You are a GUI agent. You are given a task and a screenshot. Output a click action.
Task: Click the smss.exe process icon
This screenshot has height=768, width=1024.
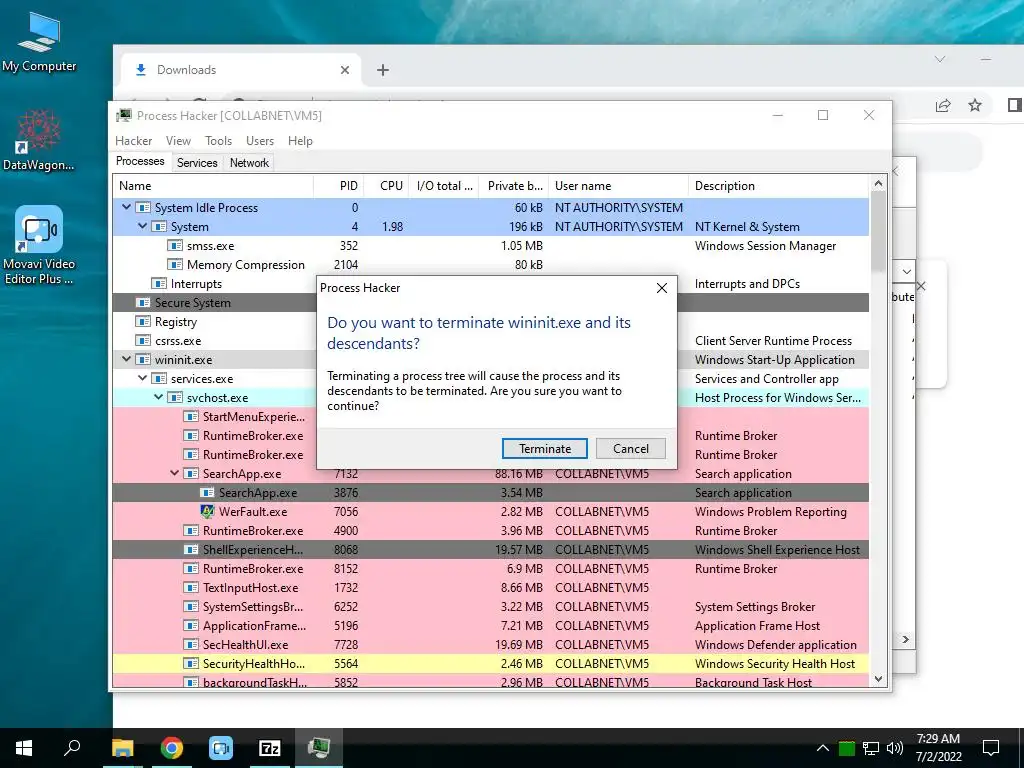174,246
